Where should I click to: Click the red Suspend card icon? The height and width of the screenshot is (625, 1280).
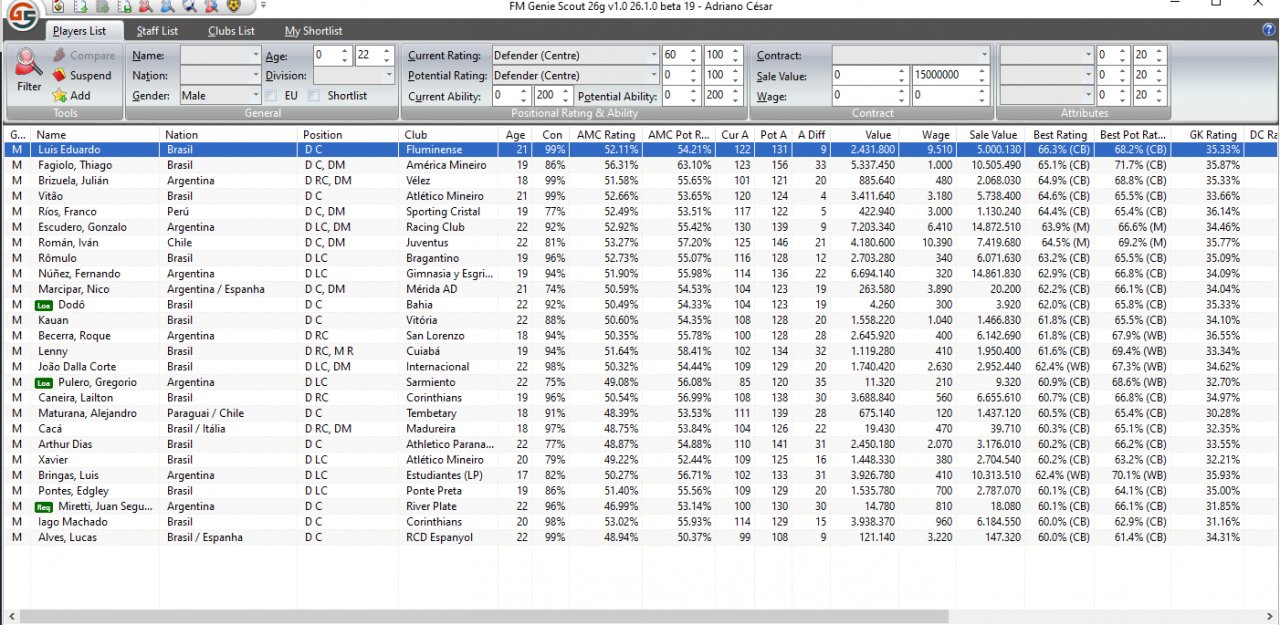(60, 75)
